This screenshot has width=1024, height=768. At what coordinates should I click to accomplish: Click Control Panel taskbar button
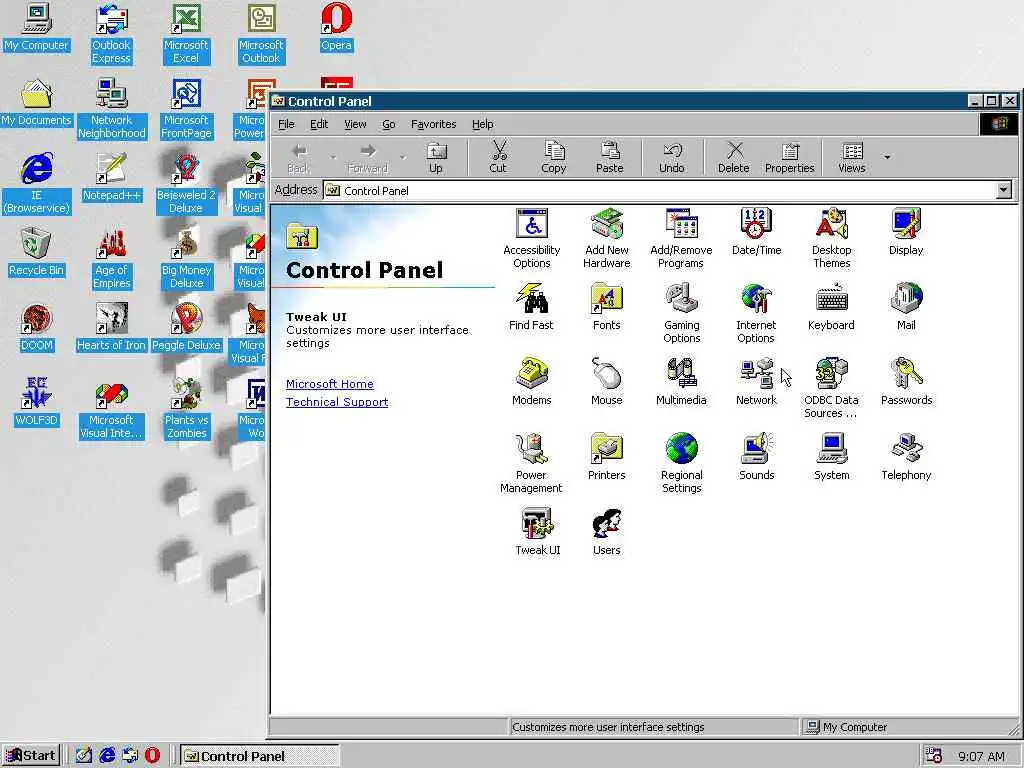[260, 756]
